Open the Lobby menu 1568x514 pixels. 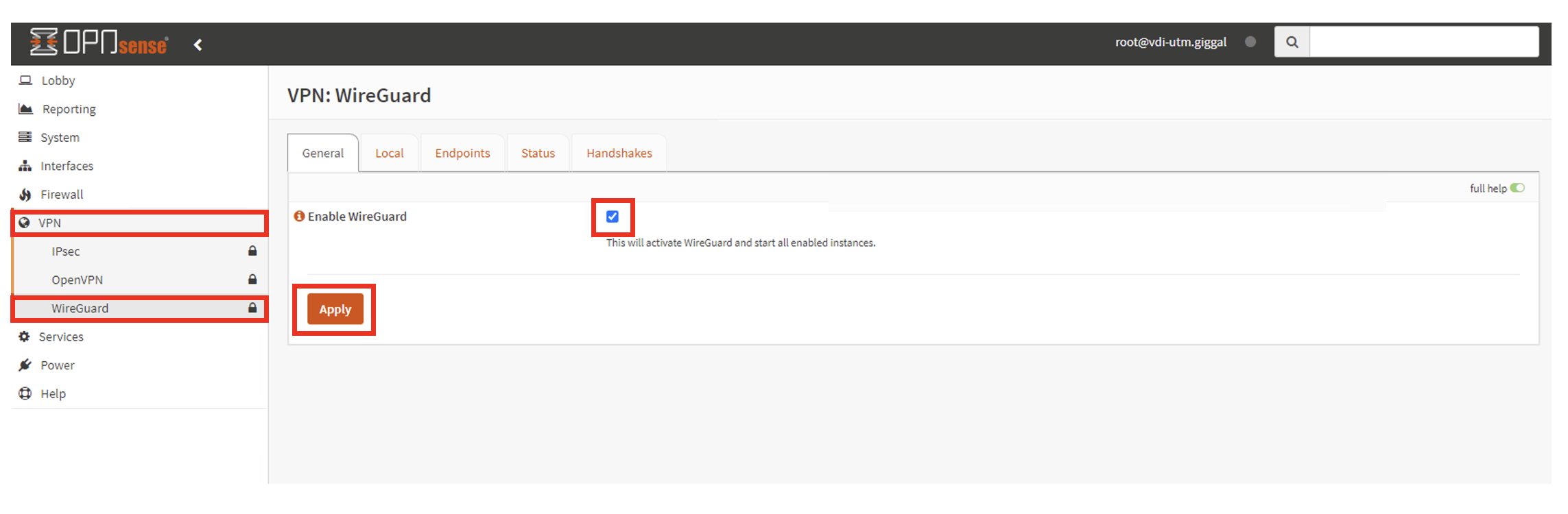point(139,80)
